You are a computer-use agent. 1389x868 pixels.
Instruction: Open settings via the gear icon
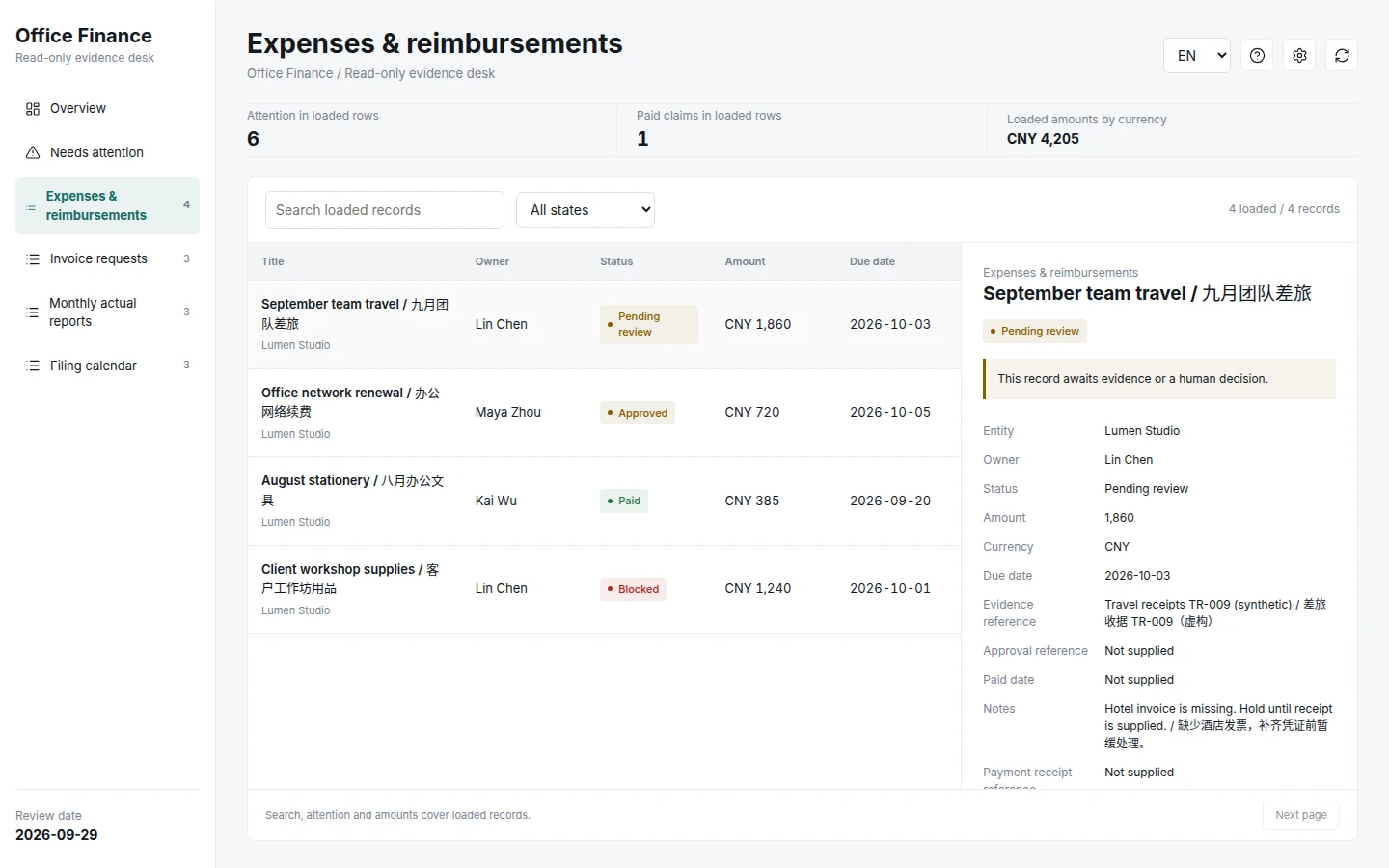pos(1299,55)
